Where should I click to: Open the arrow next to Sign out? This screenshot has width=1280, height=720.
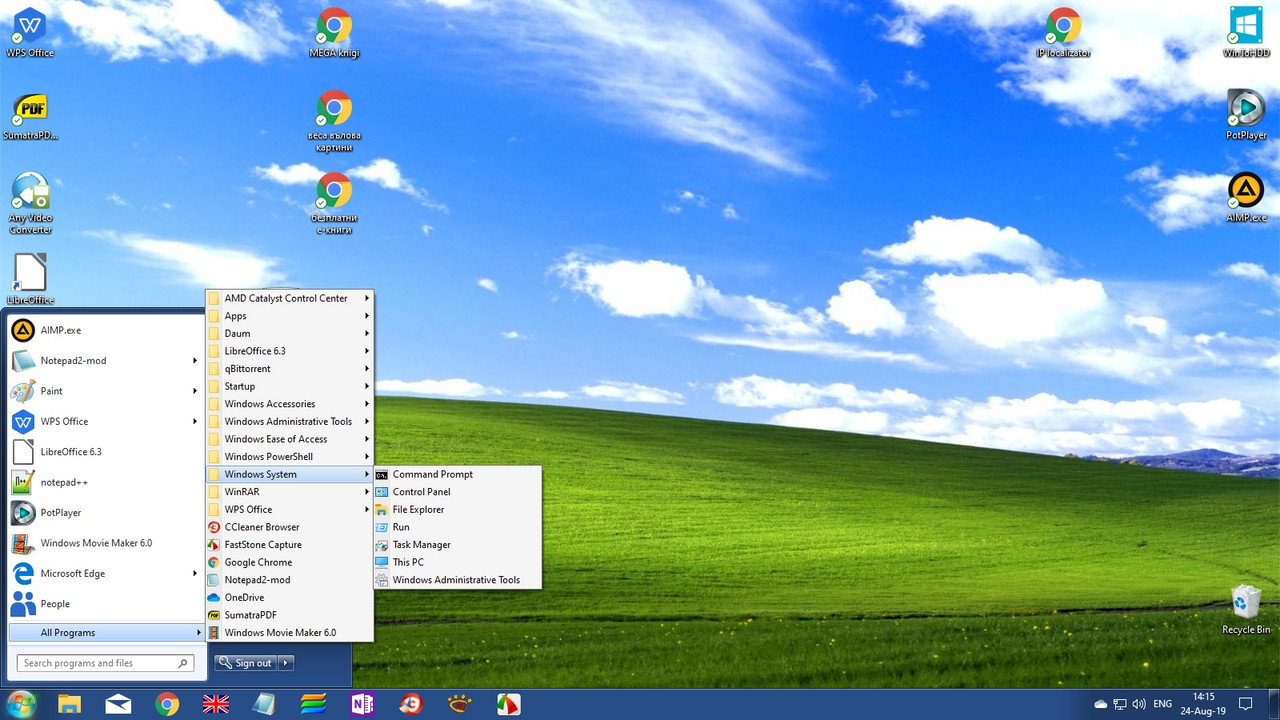coord(286,663)
